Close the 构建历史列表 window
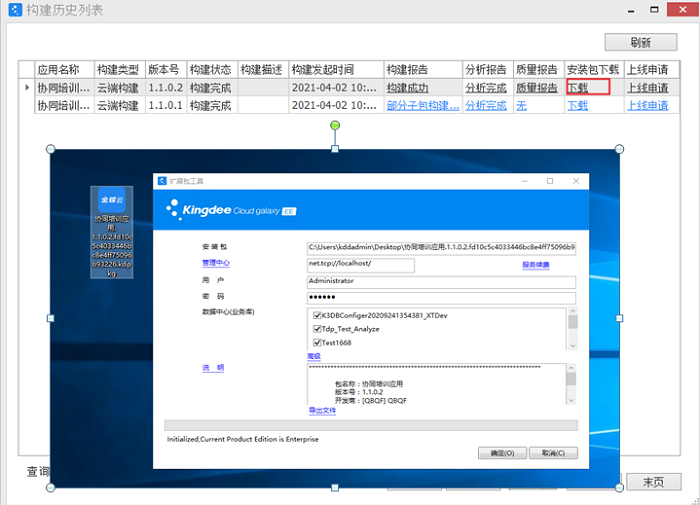Viewport: 700px width, 505px height. (682, 11)
